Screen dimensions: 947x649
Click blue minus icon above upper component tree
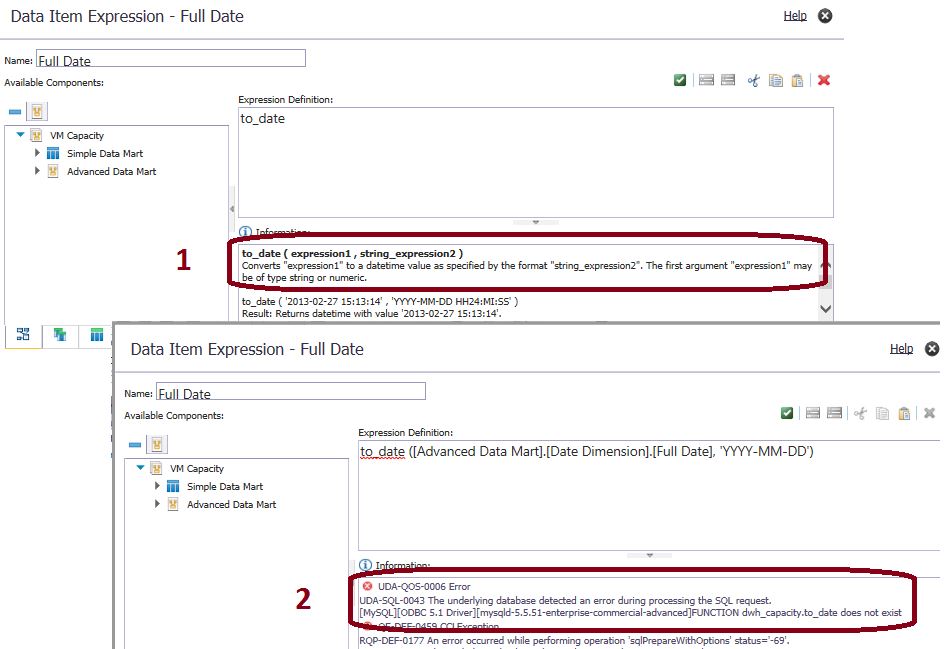click(15, 112)
